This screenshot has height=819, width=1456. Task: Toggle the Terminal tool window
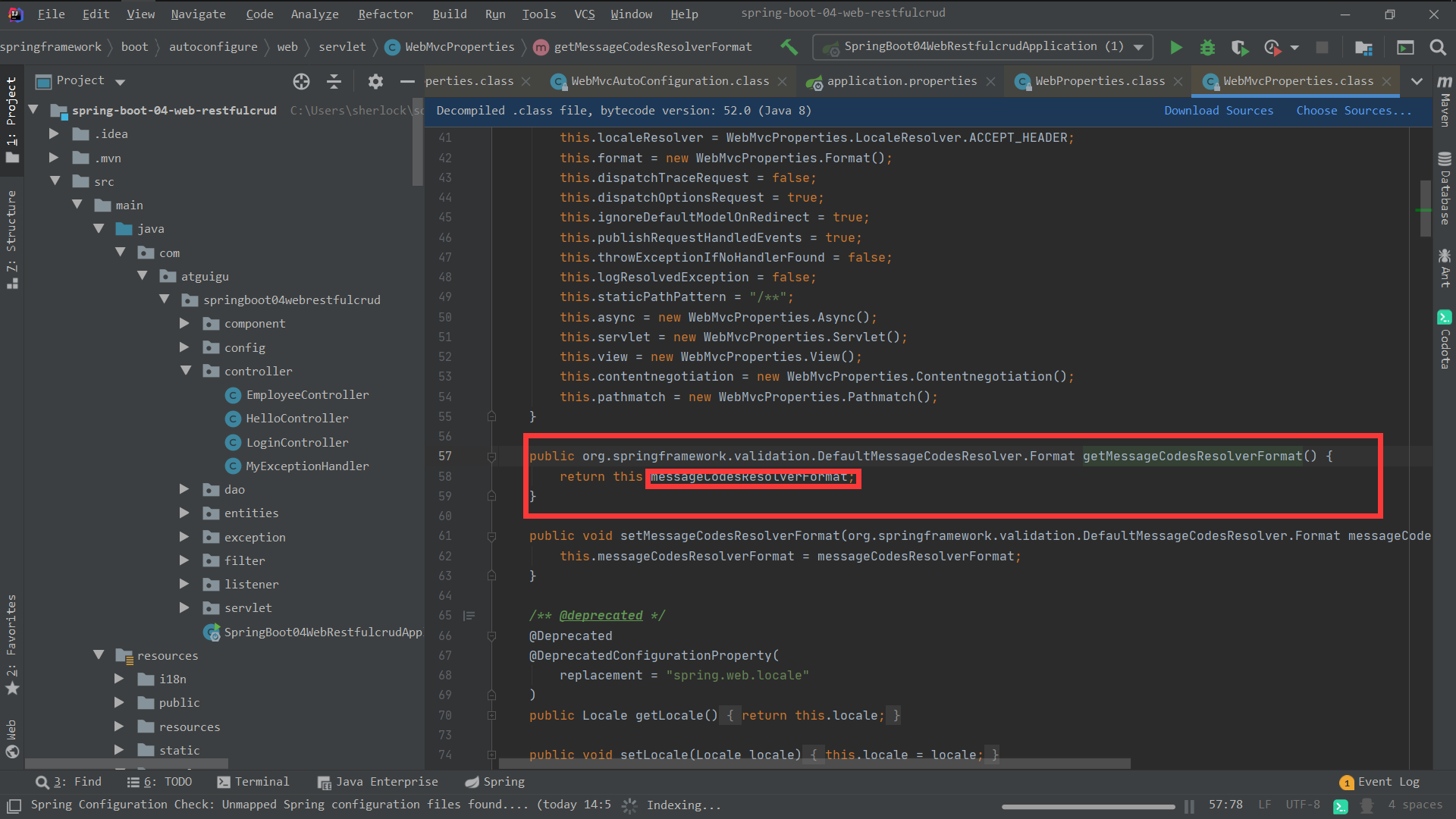pos(253,782)
